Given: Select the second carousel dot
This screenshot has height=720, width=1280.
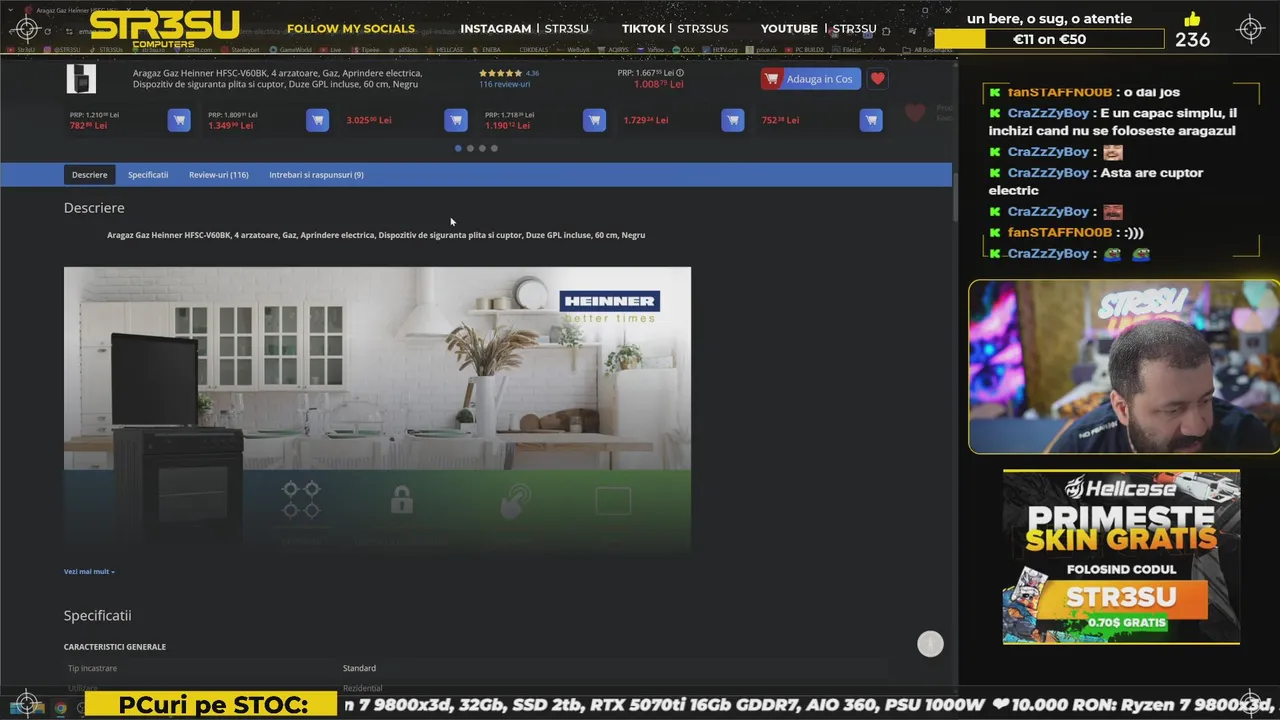Looking at the screenshot, I should pyautogui.click(x=470, y=148).
